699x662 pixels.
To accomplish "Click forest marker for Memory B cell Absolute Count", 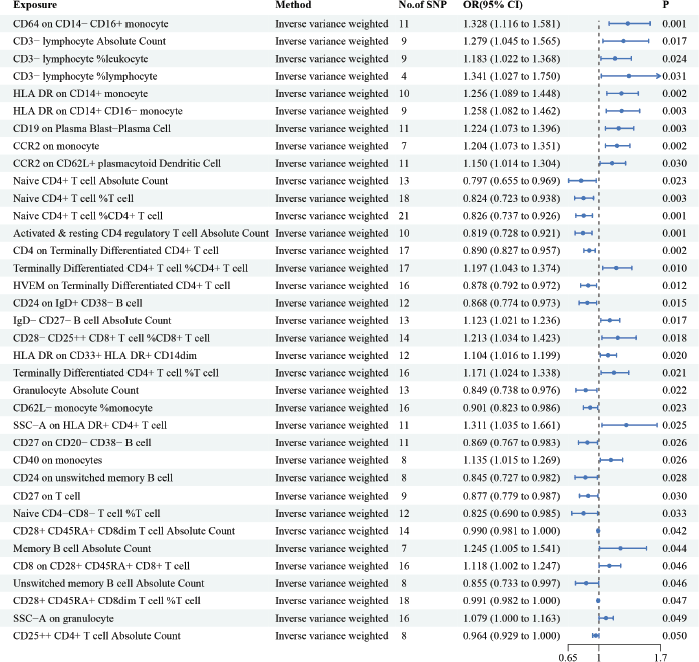I will [x=620, y=548].
